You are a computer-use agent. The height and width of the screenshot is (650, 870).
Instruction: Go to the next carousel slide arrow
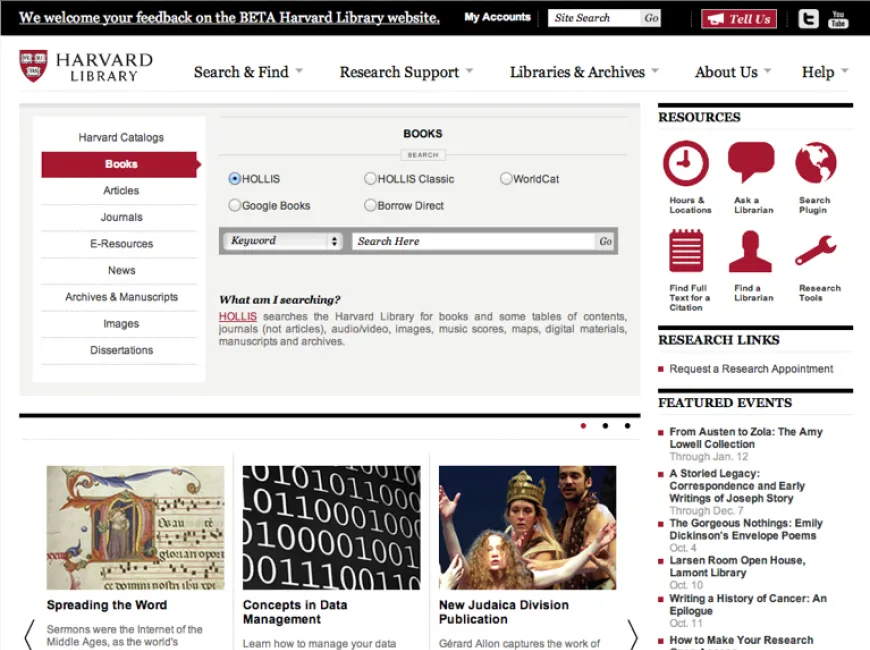coord(632,634)
